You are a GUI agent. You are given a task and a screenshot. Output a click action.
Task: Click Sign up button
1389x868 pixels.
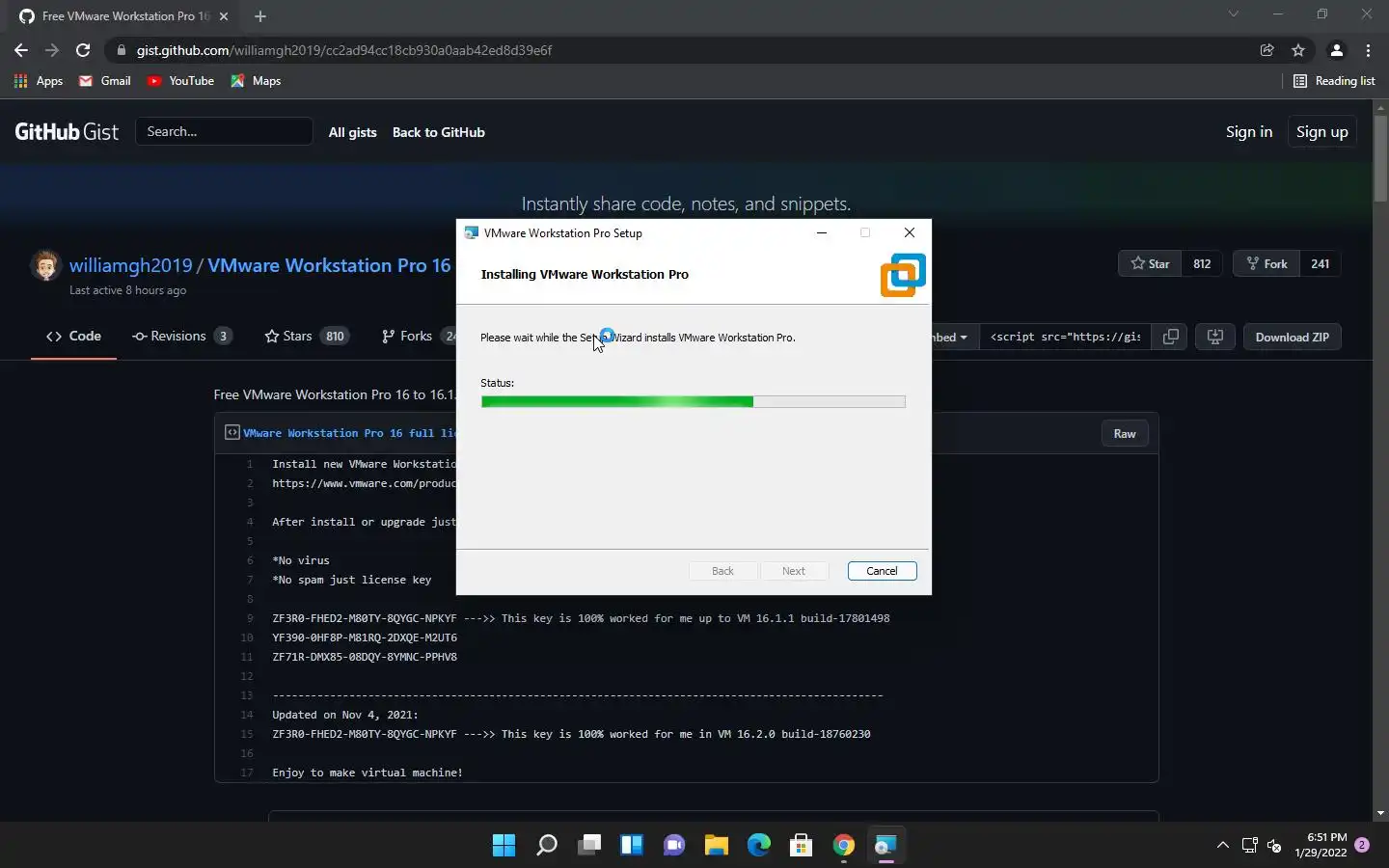(x=1321, y=132)
